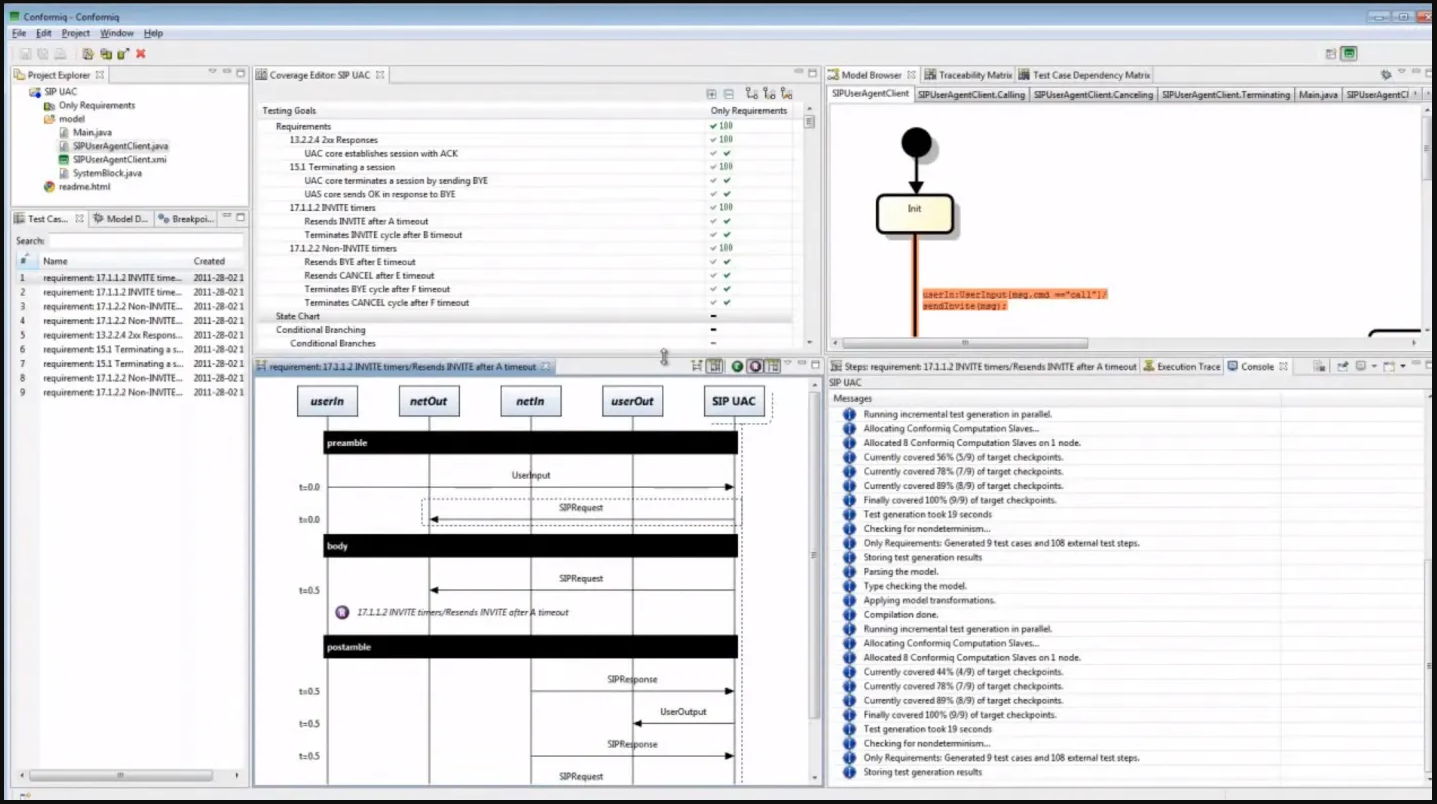
Task: Select test case 5 '13.2.2.4 2xx Respons...'
Action: [130, 335]
